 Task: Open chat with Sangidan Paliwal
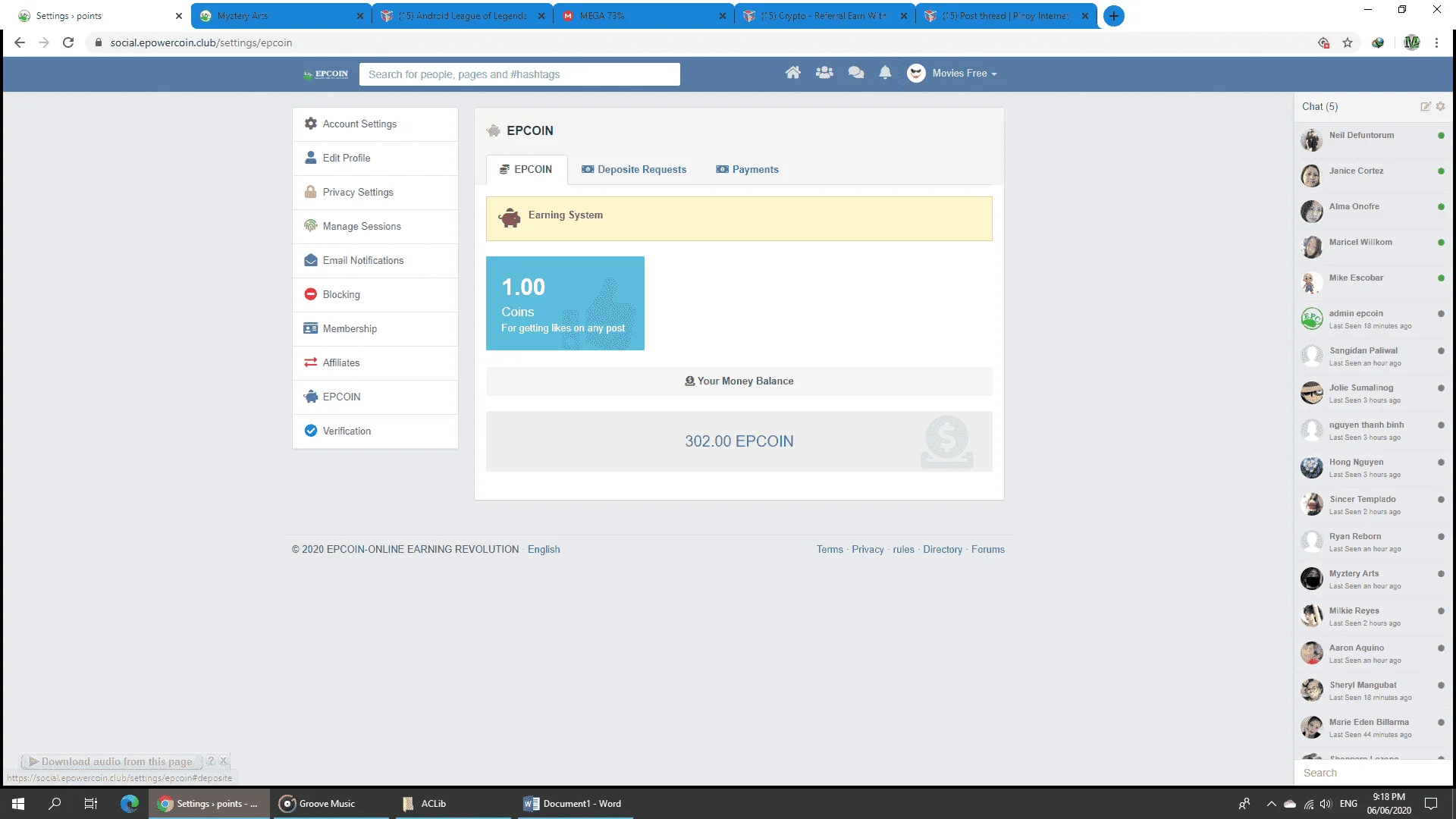[1373, 356]
